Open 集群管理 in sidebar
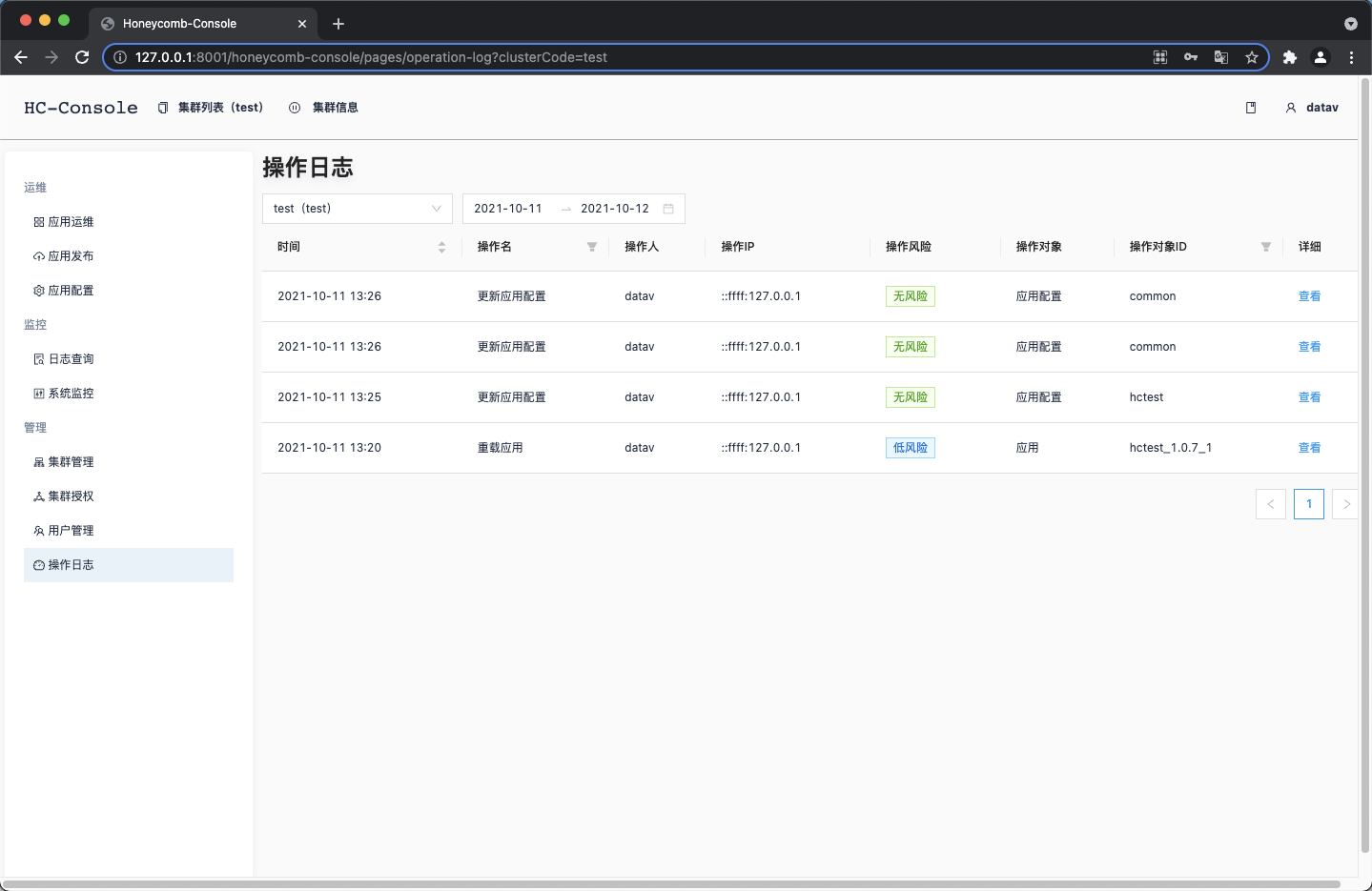The height and width of the screenshot is (891, 1372). (129, 462)
